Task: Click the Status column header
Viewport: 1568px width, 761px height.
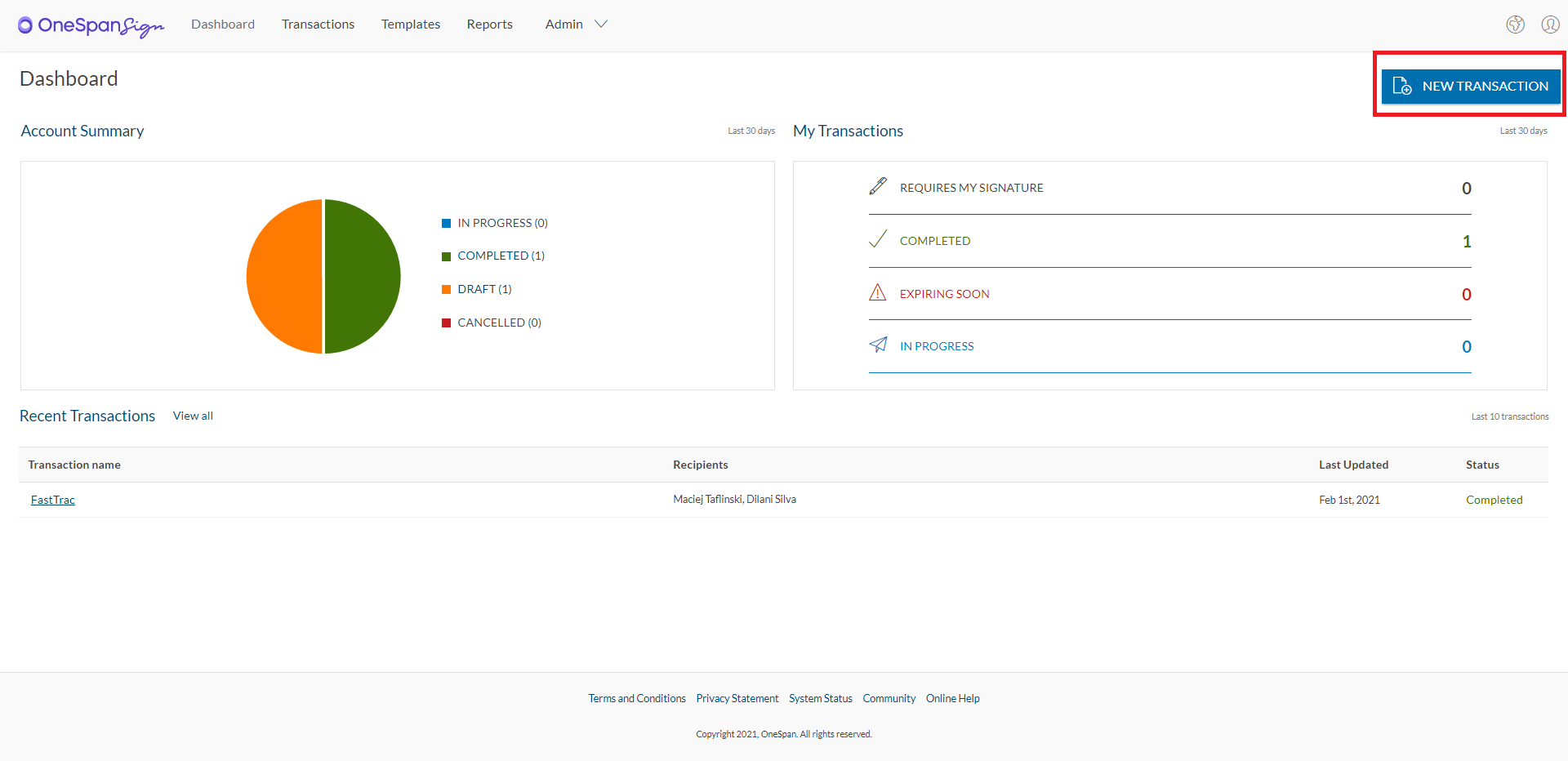Action: pos(1482,465)
